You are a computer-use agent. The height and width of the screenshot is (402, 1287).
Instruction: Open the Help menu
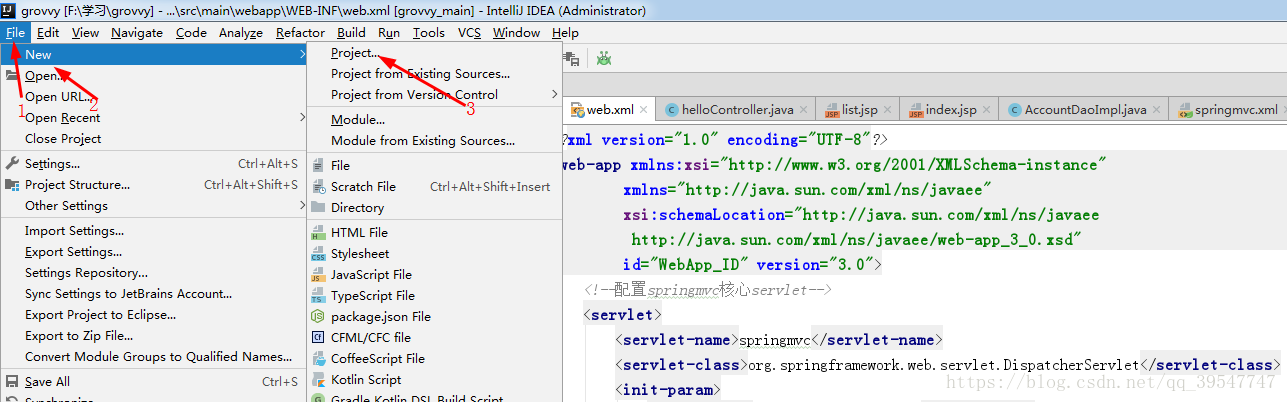click(566, 33)
